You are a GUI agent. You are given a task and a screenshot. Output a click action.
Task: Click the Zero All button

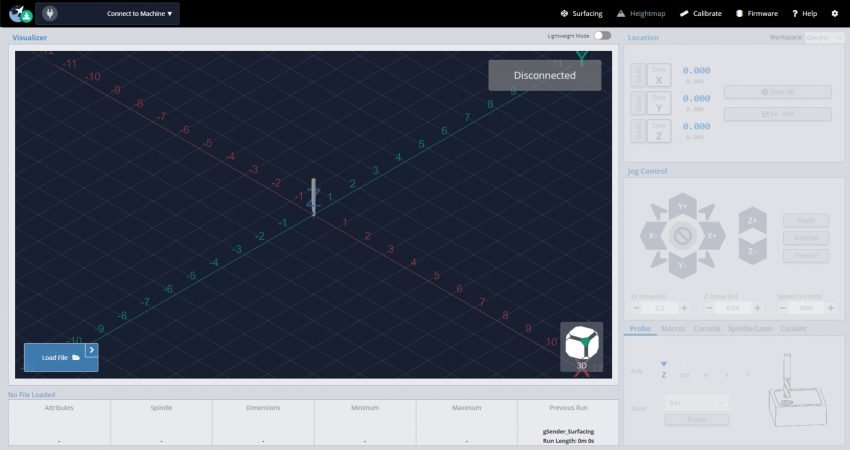tap(777, 92)
